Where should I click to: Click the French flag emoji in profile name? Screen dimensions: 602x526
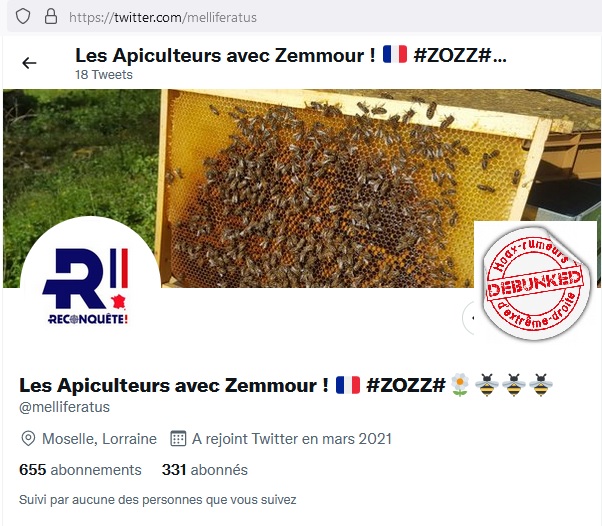pos(348,385)
